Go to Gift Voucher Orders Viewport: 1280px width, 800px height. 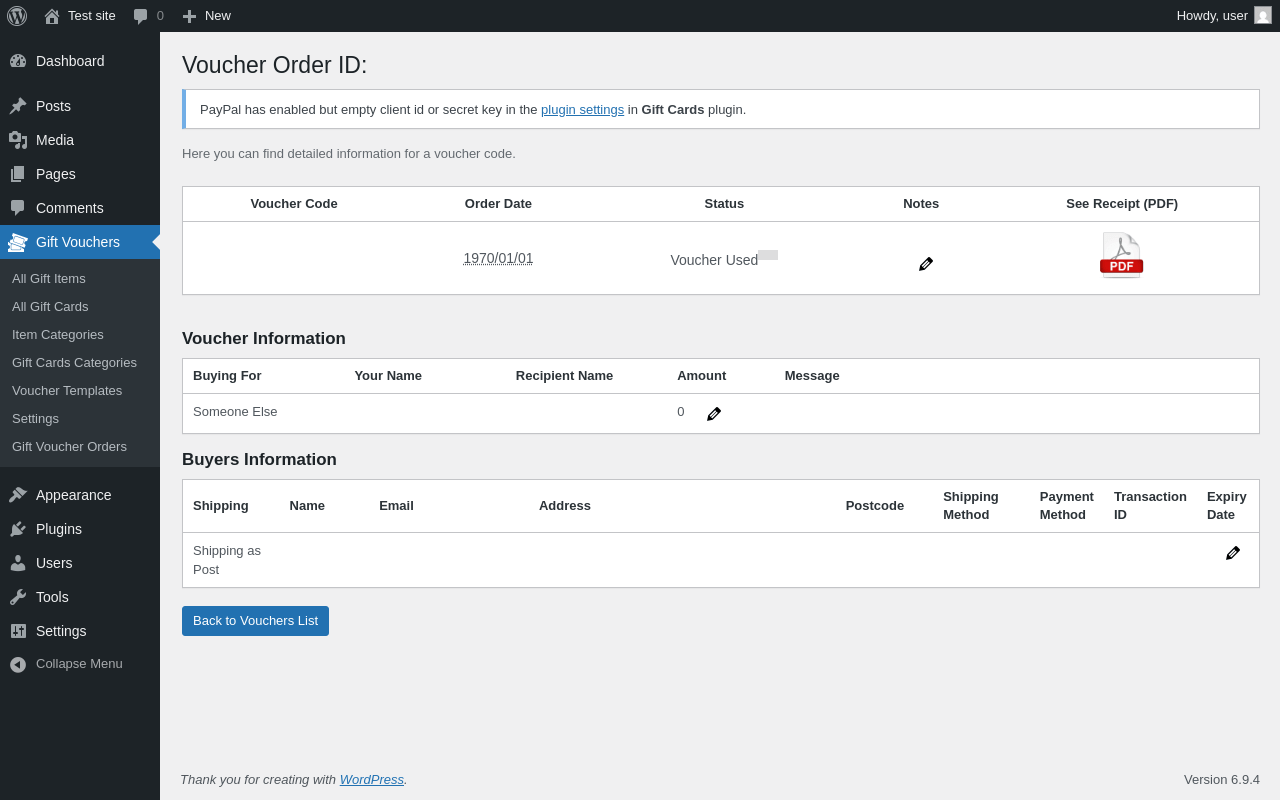tap(69, 447)
